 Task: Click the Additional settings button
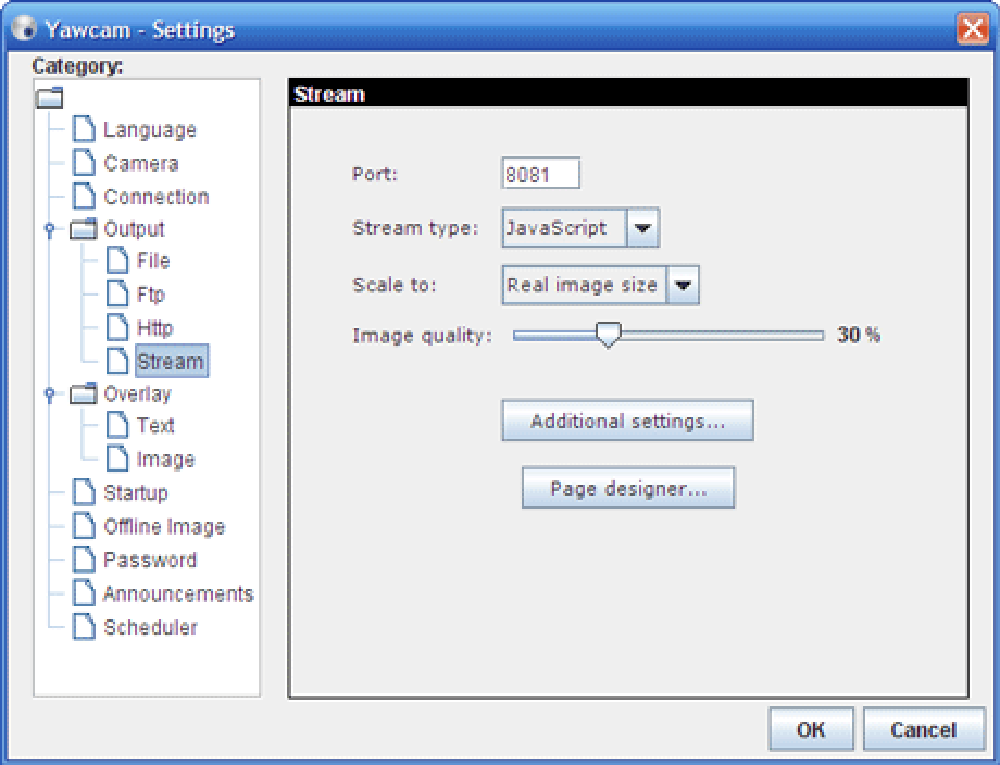[627, 421]
